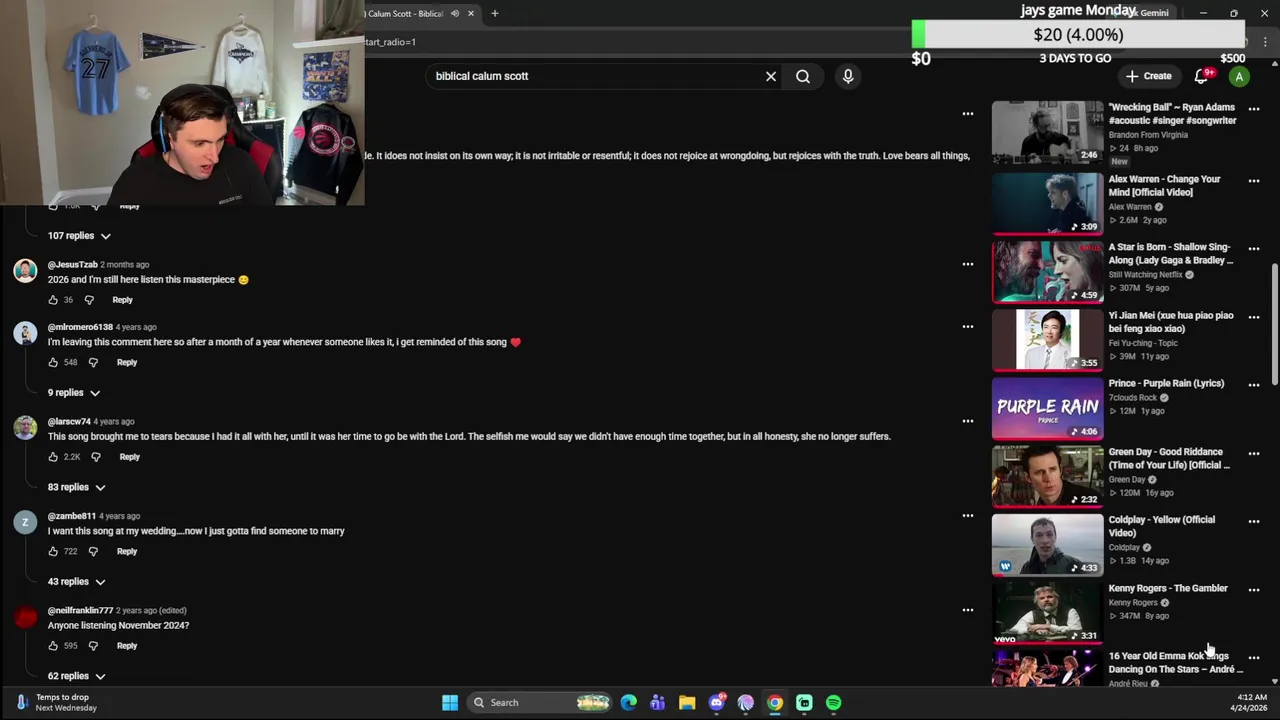Open @JesusTzab channel via avatar

point(25,271)
